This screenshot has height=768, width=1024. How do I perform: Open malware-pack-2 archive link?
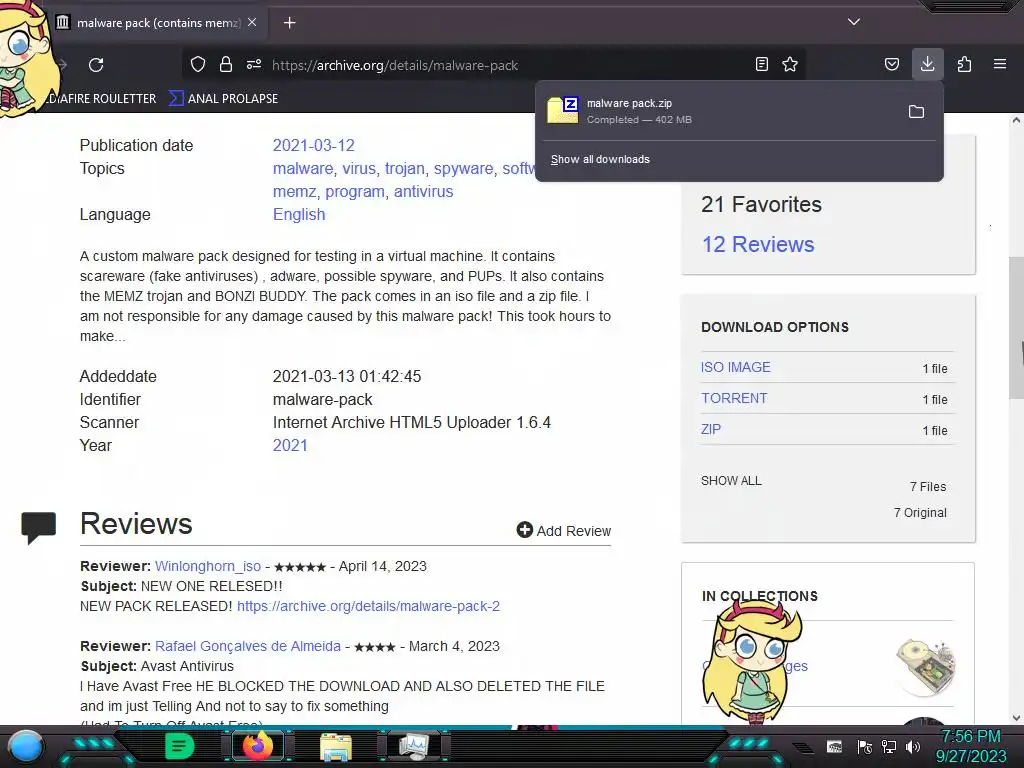point(368,606)
